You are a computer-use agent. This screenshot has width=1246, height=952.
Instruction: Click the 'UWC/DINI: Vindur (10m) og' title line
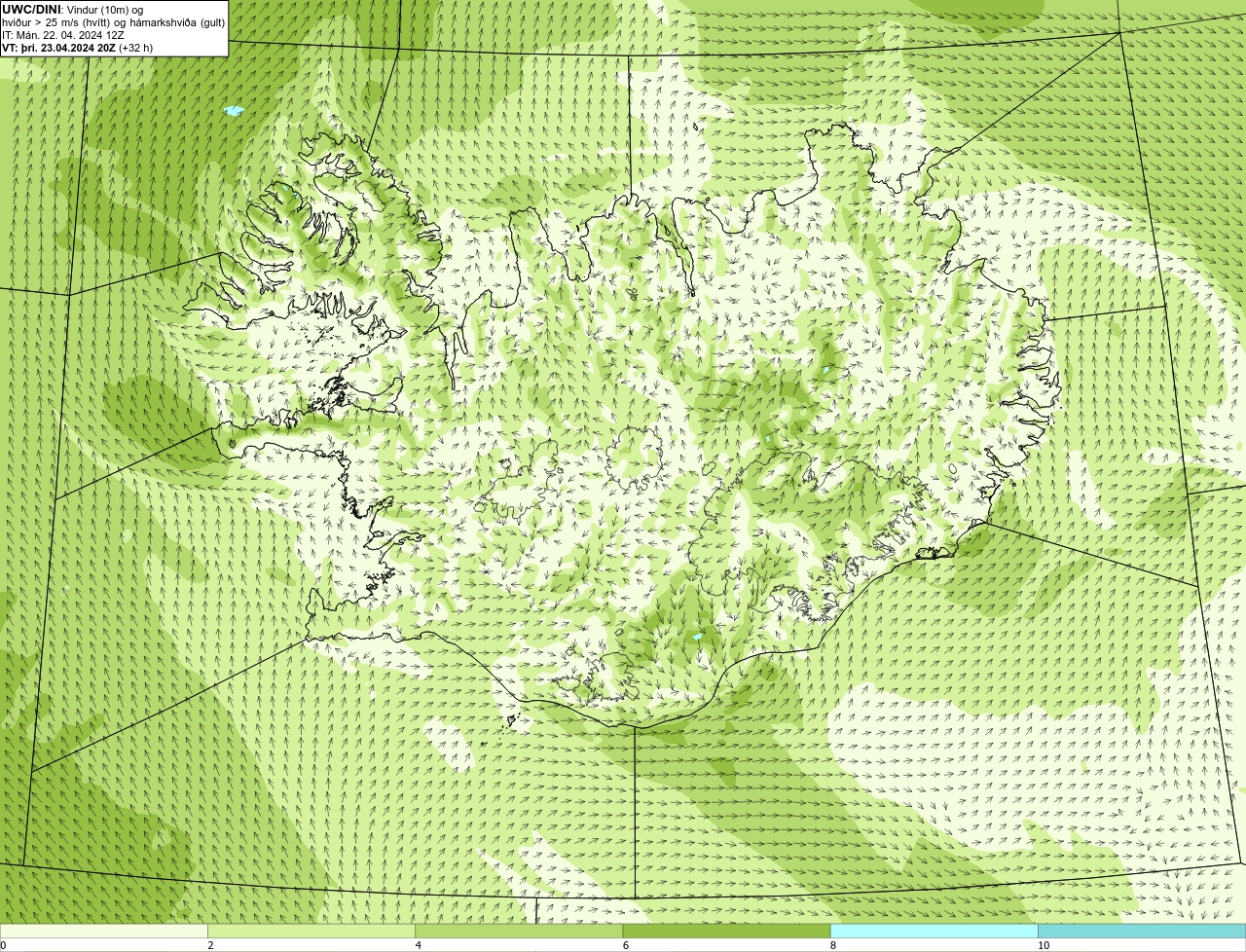tap(73, 10)
